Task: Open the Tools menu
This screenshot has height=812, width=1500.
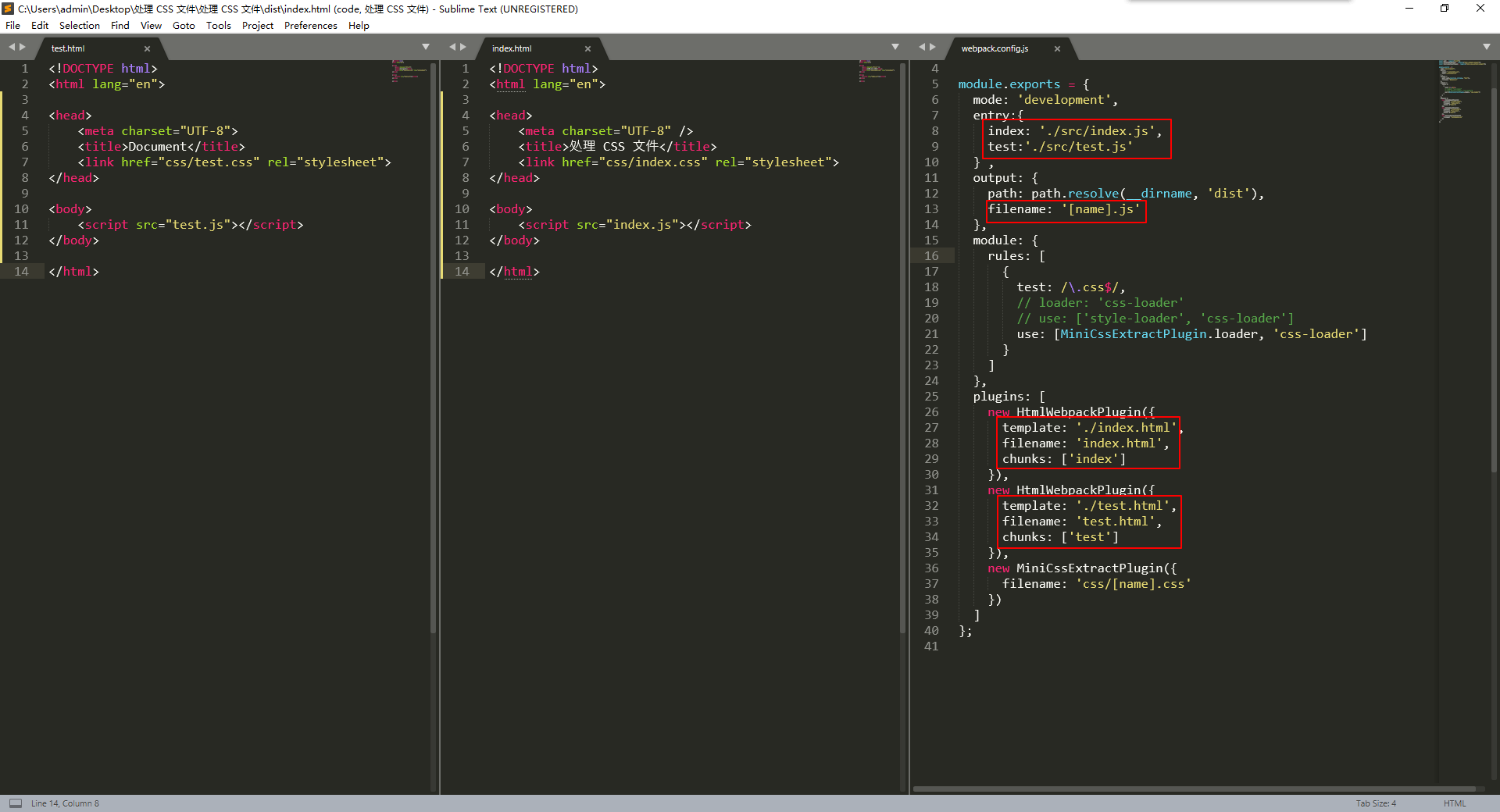Action: (219, 25)
